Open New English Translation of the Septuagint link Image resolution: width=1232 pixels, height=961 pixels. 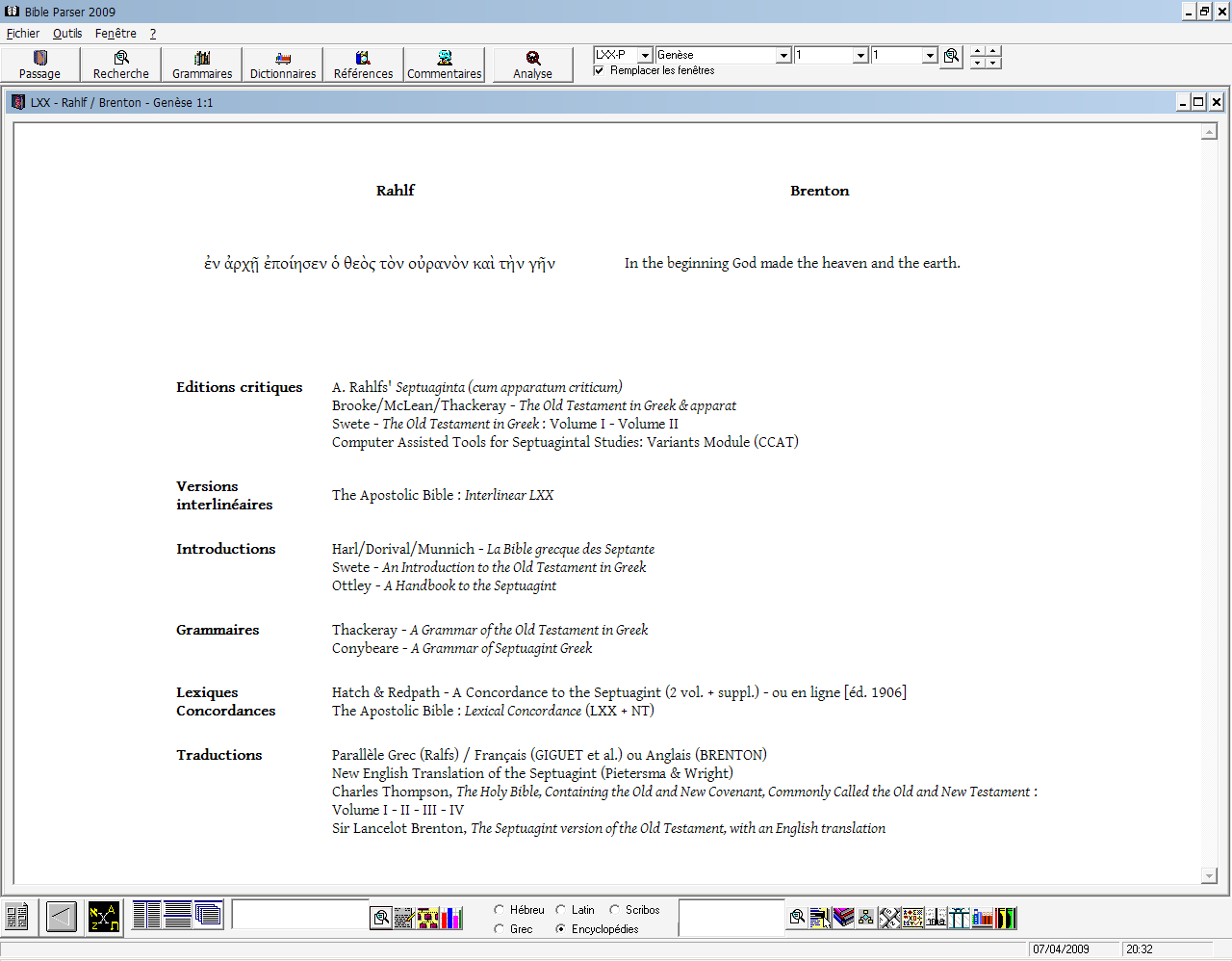532,773
